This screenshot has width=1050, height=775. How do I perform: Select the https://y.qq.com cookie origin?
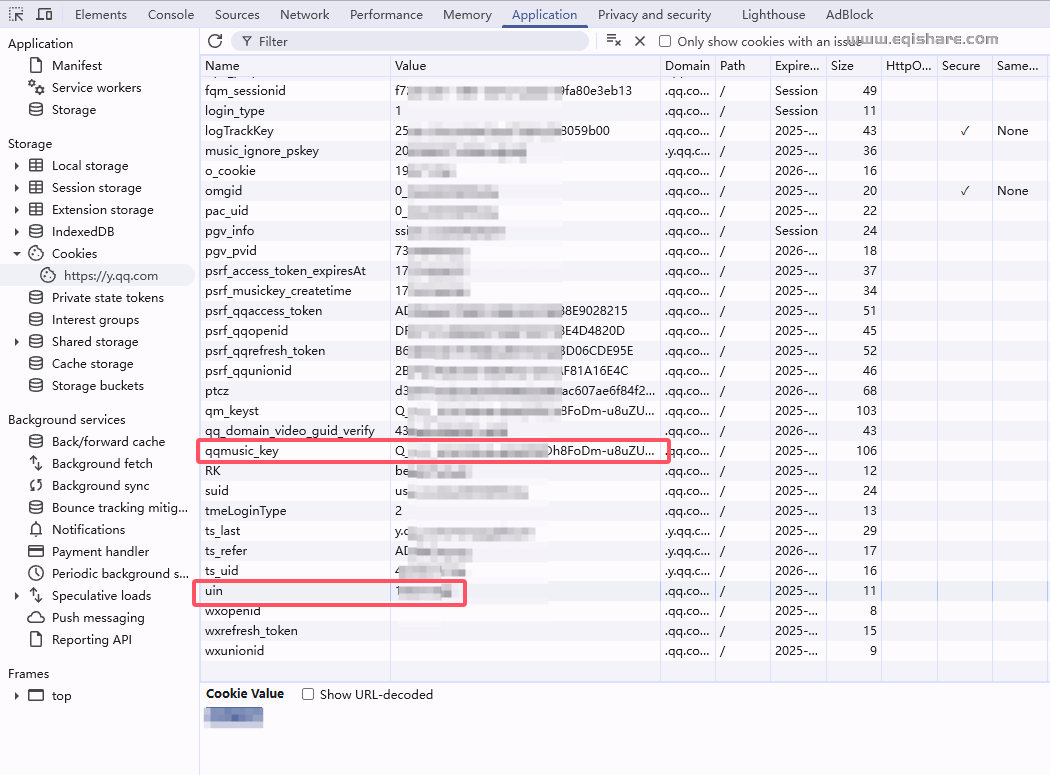point(110,276)
